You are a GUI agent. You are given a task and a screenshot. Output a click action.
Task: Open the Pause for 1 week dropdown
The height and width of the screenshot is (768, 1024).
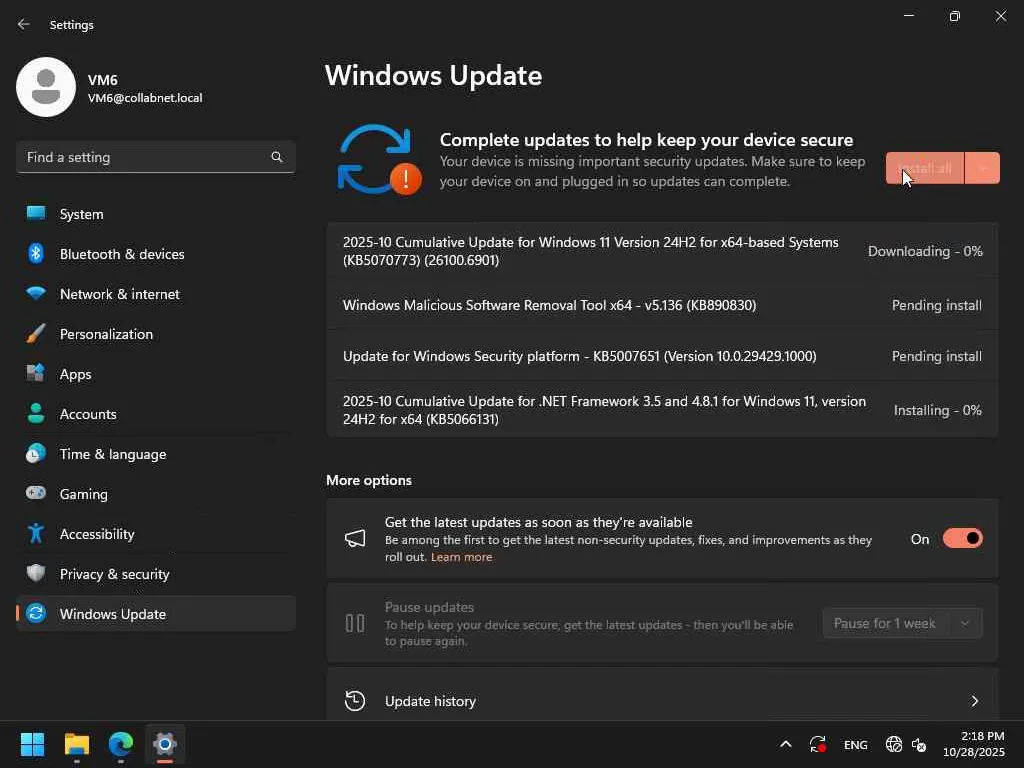903,623
